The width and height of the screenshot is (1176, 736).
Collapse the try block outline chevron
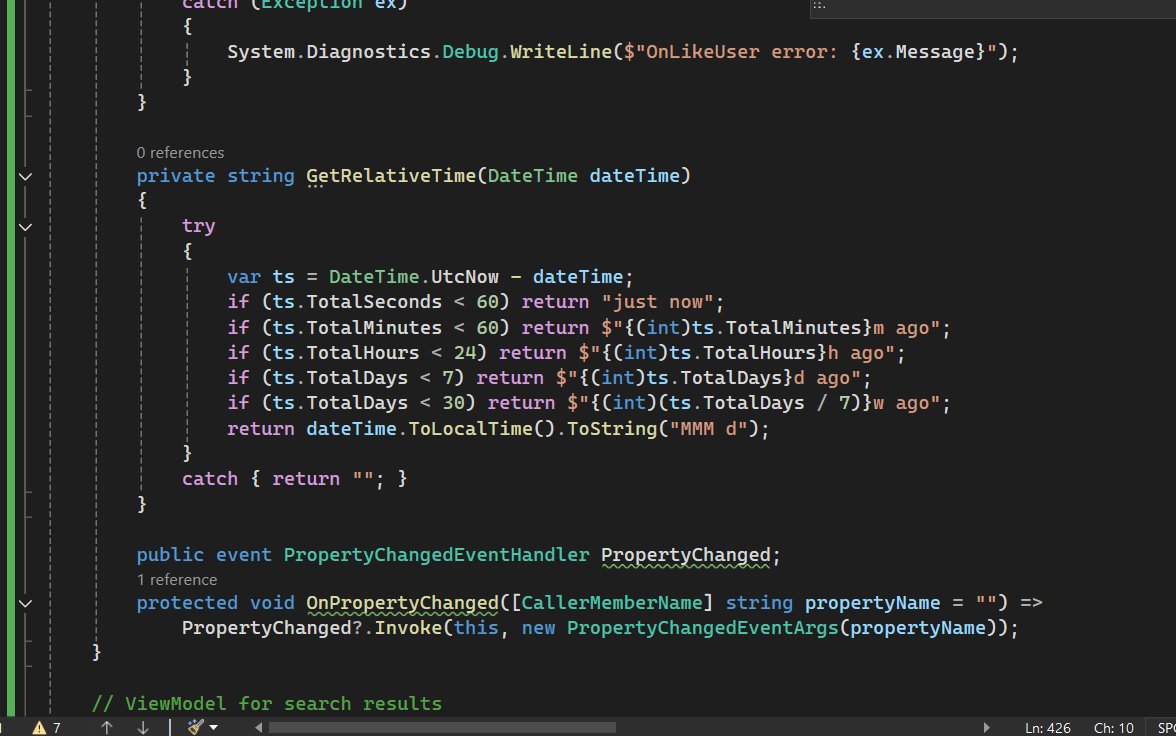click(26, 227)
